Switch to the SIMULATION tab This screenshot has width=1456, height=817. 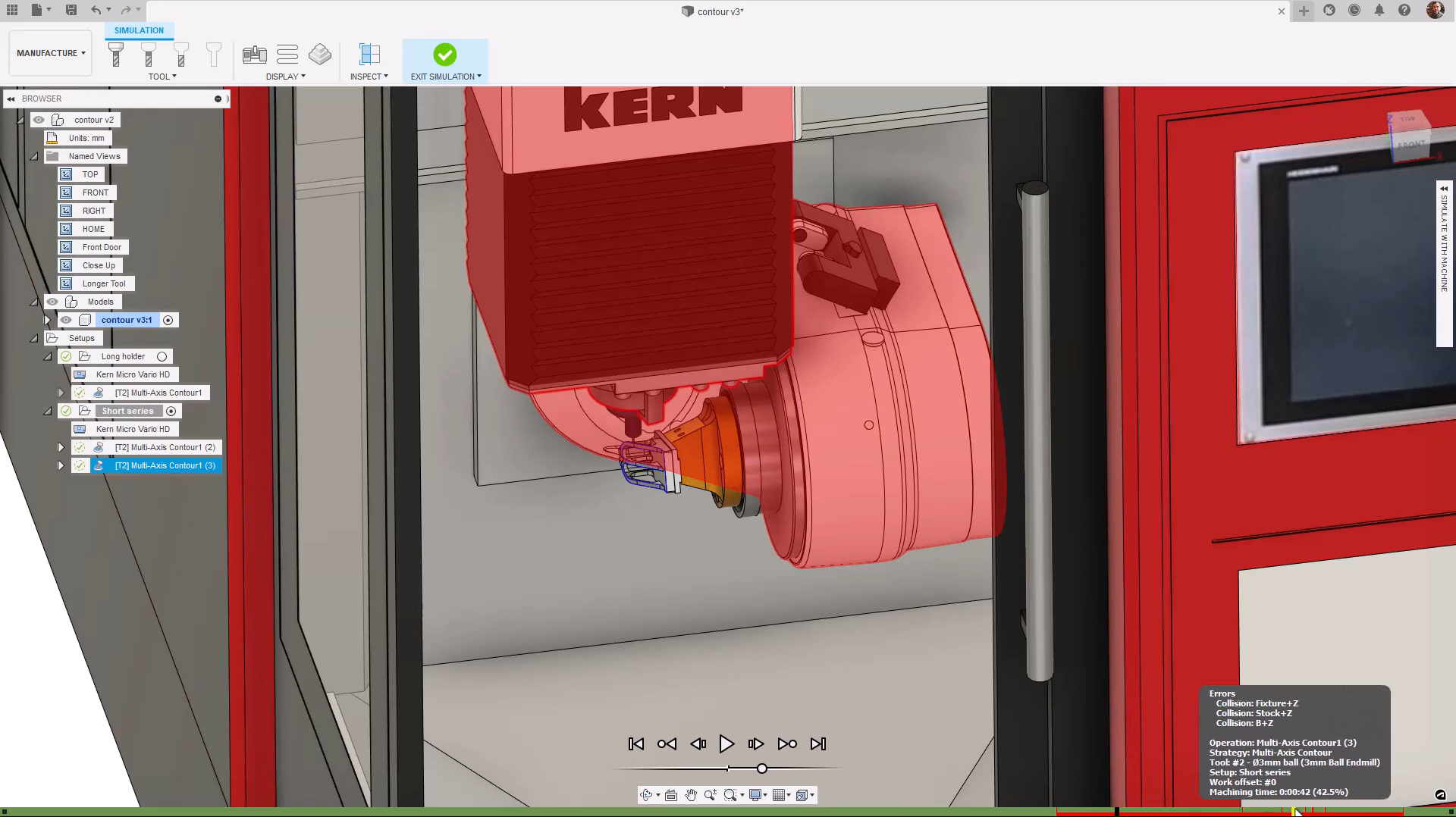point(139,30)
